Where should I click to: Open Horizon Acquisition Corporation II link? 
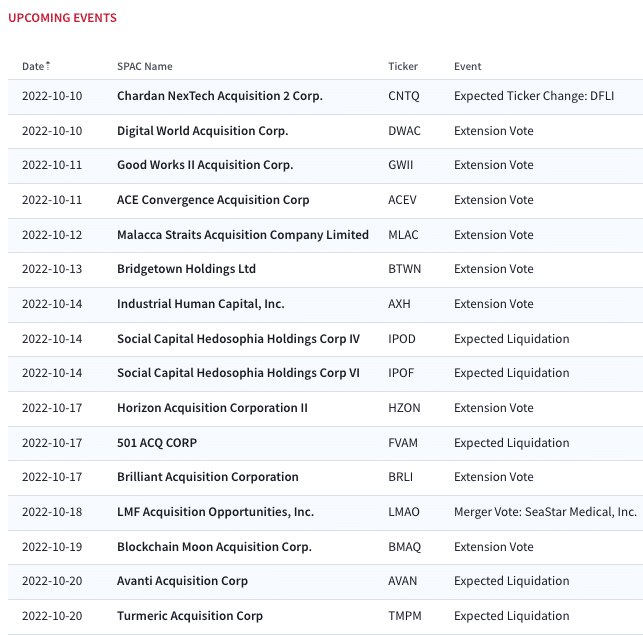212,408
